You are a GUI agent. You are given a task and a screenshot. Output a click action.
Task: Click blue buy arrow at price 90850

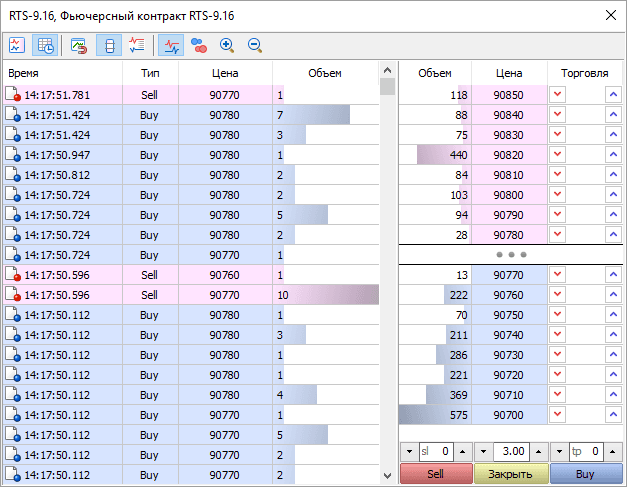pos(613,95)
